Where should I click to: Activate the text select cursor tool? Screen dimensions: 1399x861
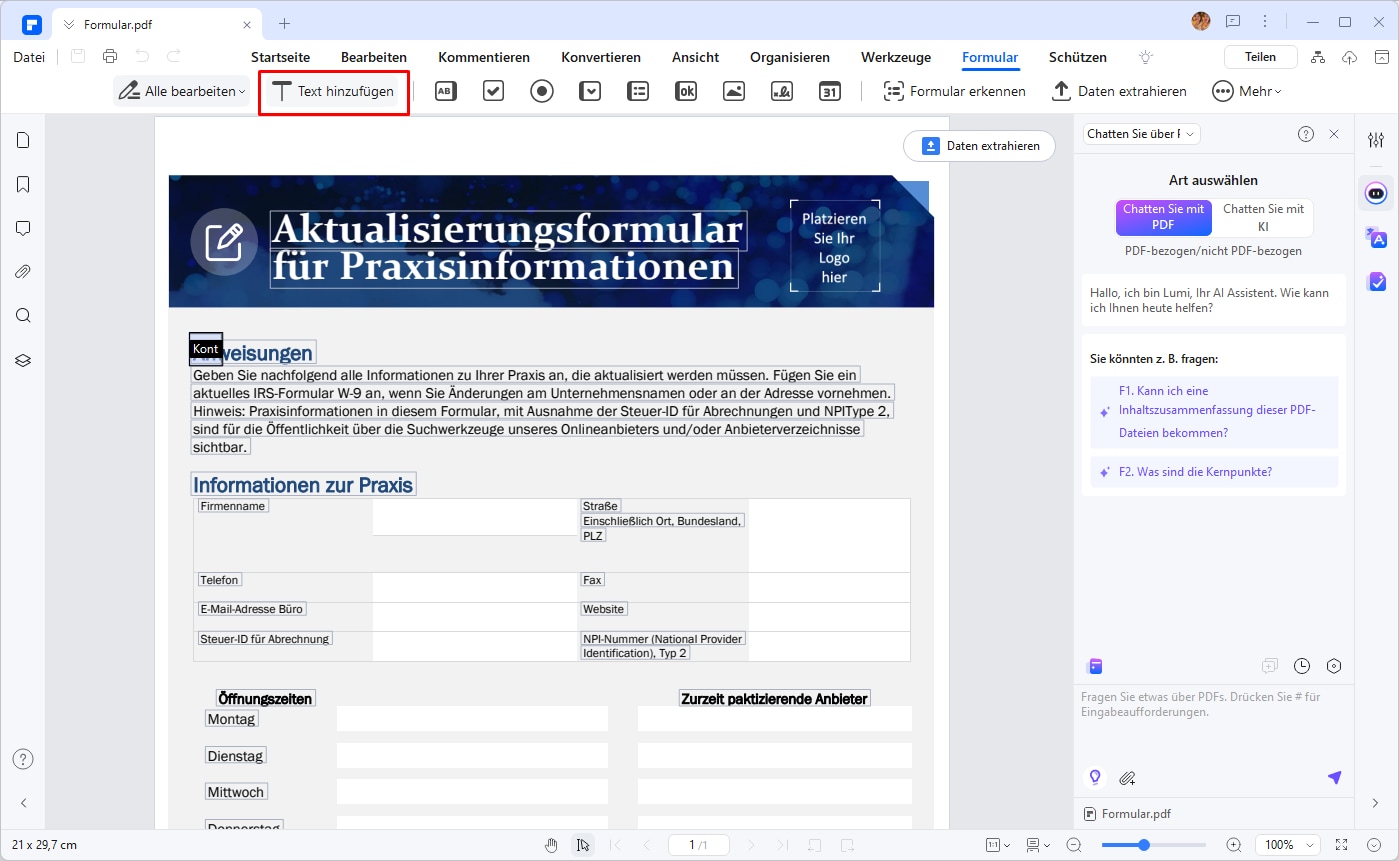click(x=583, y=845)
